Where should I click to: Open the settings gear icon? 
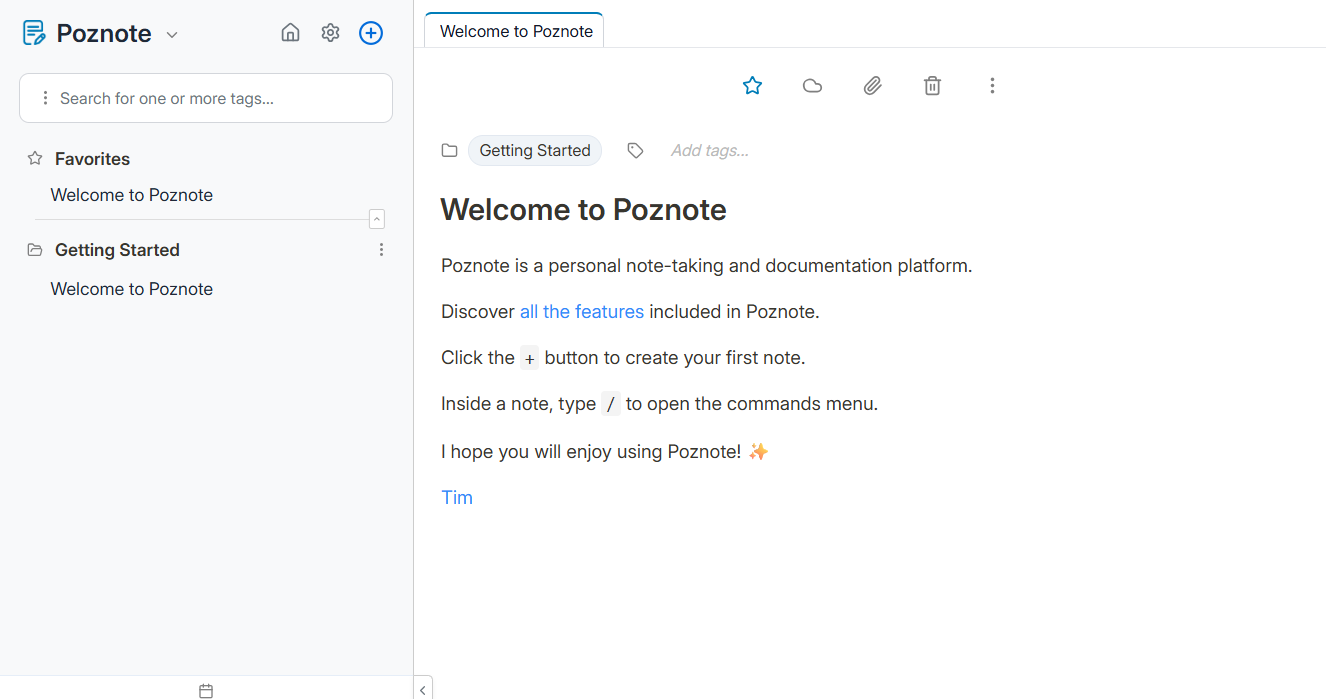330,33
